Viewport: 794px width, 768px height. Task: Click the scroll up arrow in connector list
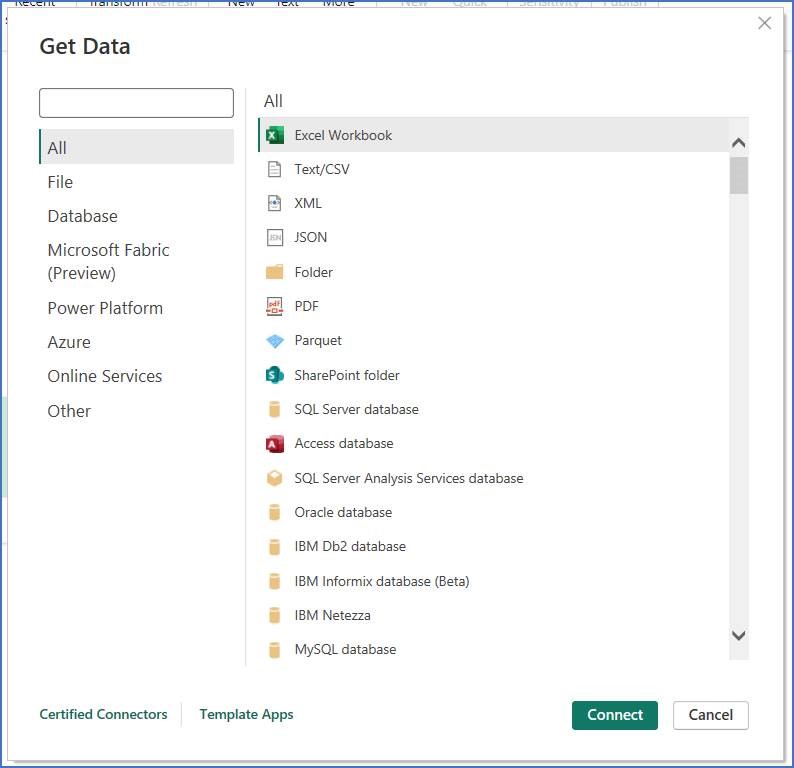coord(738,143)
